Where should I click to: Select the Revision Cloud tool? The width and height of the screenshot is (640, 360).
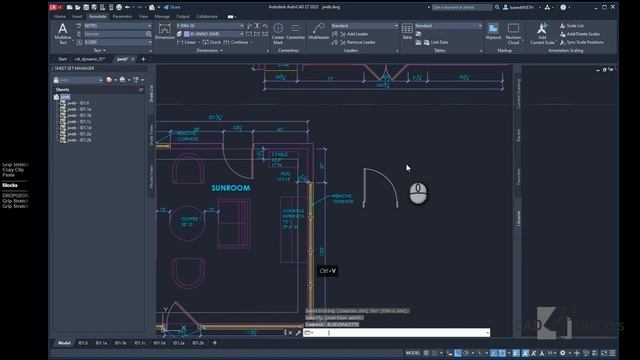[x=513, y=33]
